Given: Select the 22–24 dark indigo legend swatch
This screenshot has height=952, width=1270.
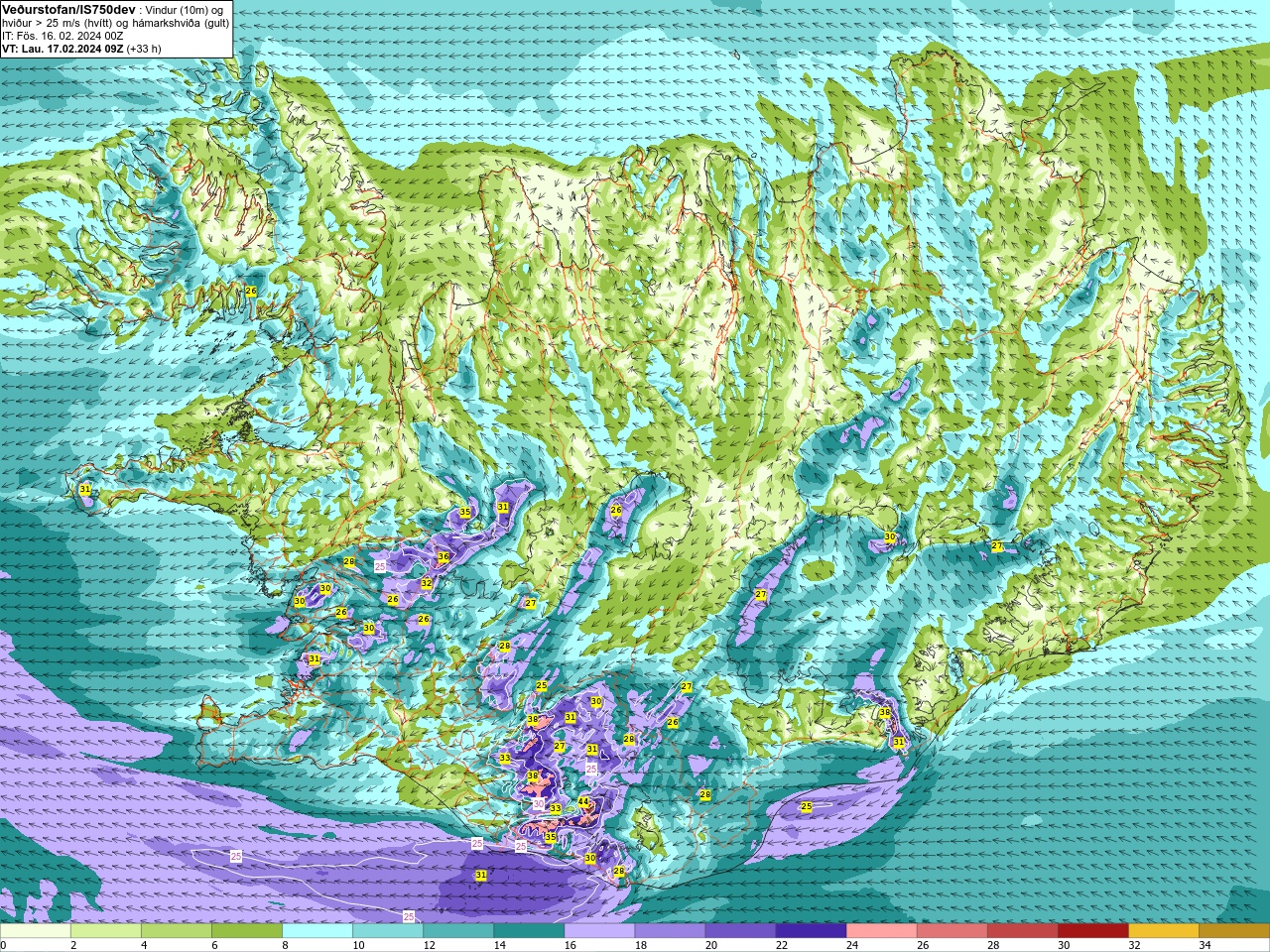Looking at the screenshot, I should coord(811,931).
